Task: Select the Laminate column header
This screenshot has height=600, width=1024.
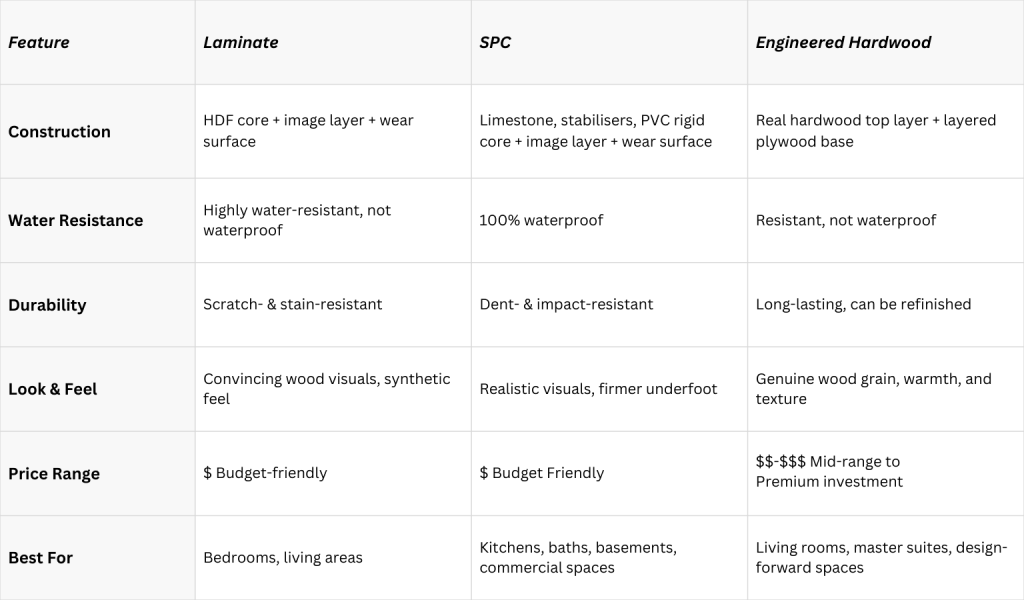Action: 240,42
